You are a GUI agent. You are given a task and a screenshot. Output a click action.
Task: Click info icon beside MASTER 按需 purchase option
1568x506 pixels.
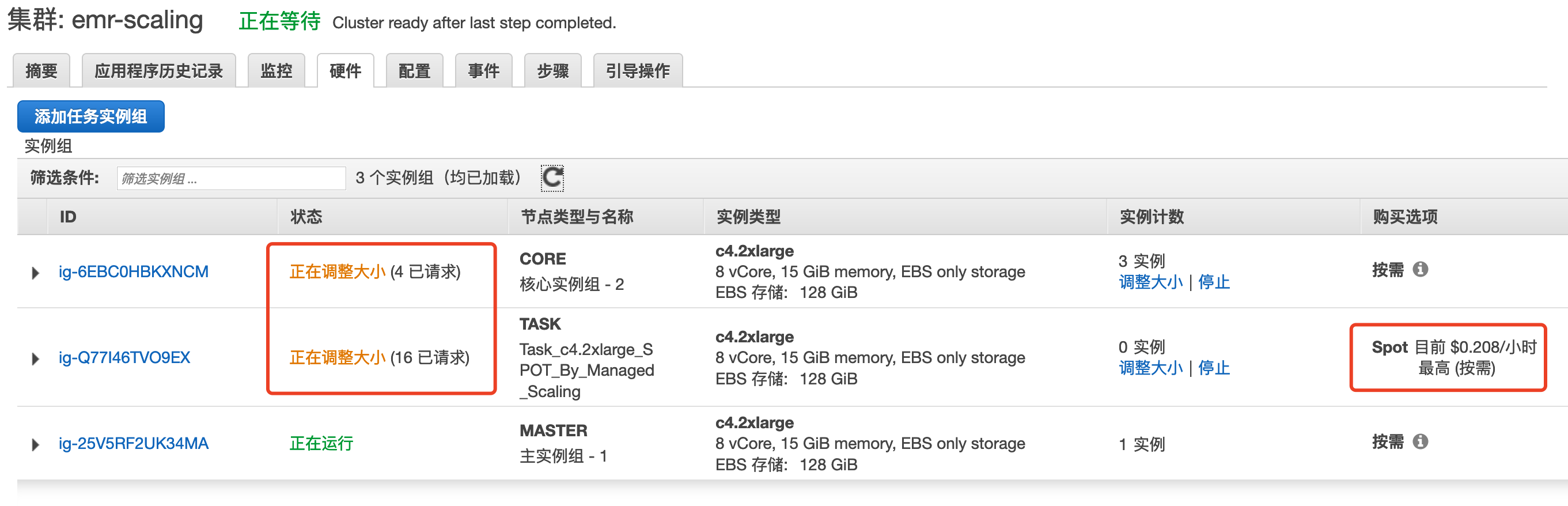[x=1420, y=441]
